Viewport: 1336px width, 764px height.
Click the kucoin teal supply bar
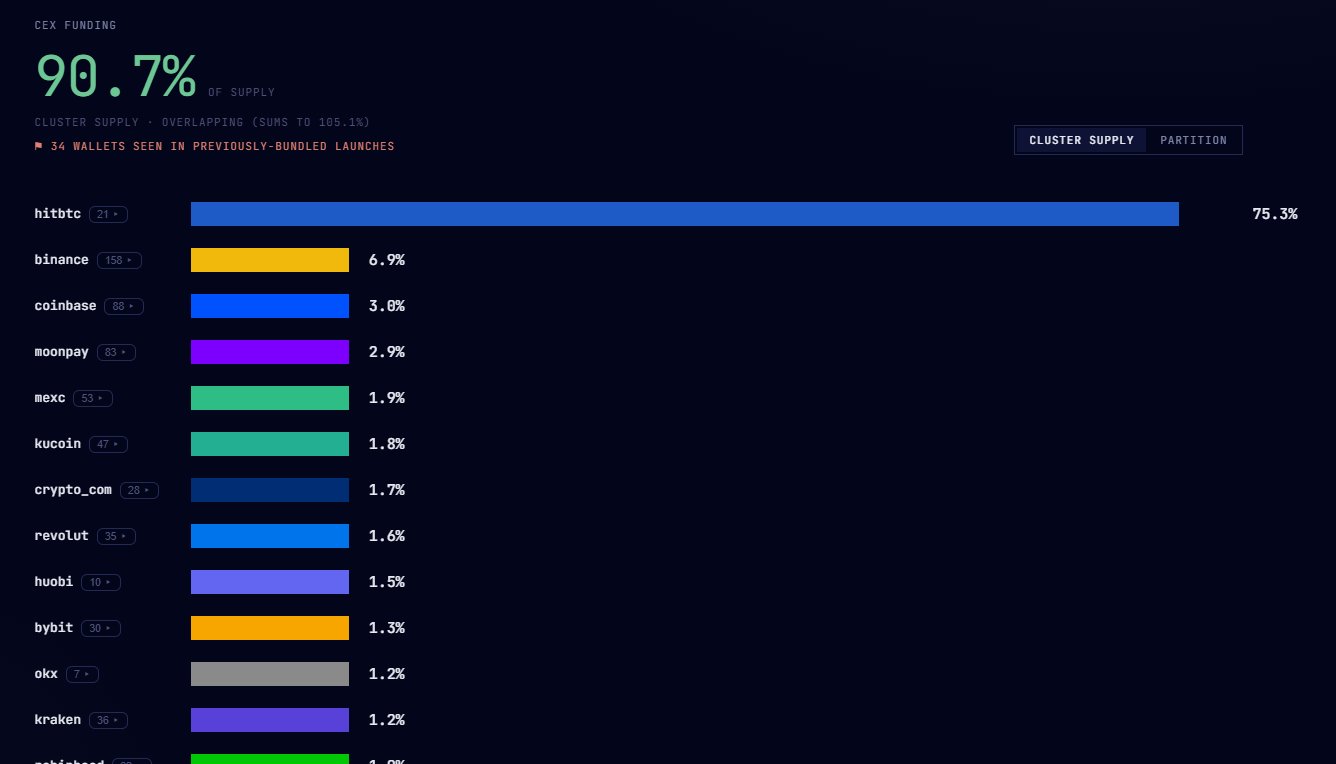coord(270,444)
